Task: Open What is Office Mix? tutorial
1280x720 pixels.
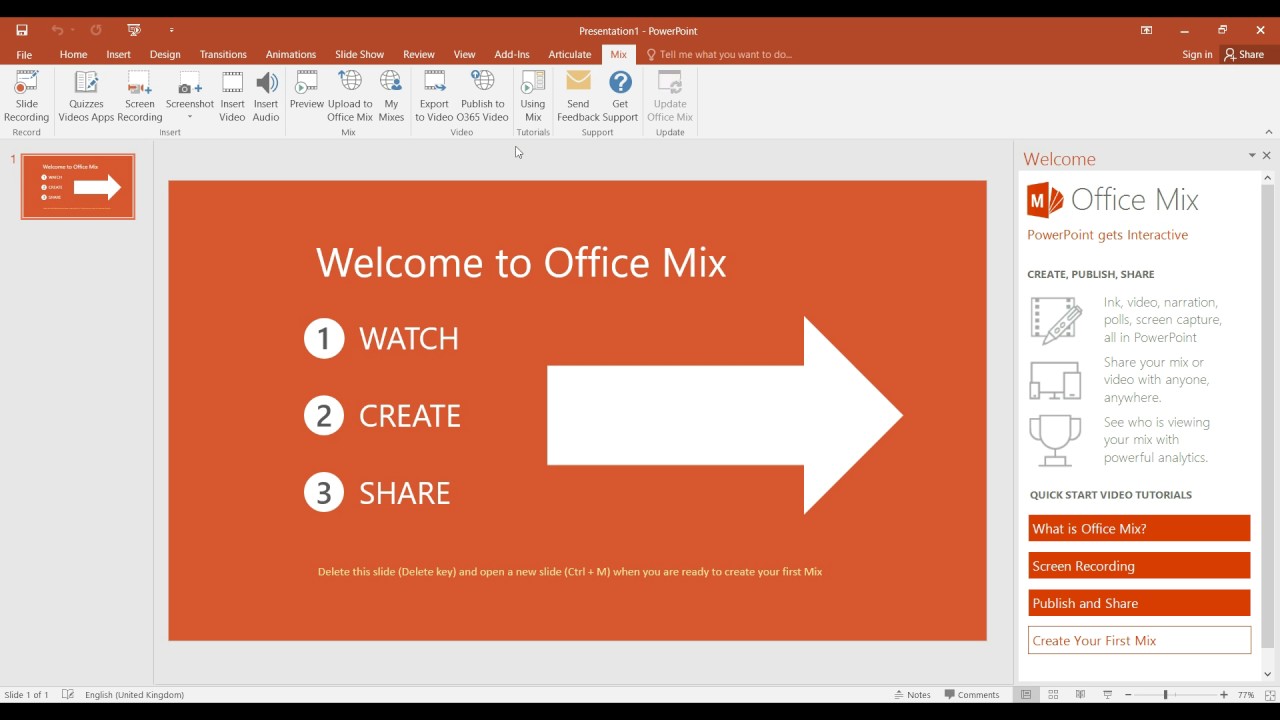Action: pos(1139,528)
